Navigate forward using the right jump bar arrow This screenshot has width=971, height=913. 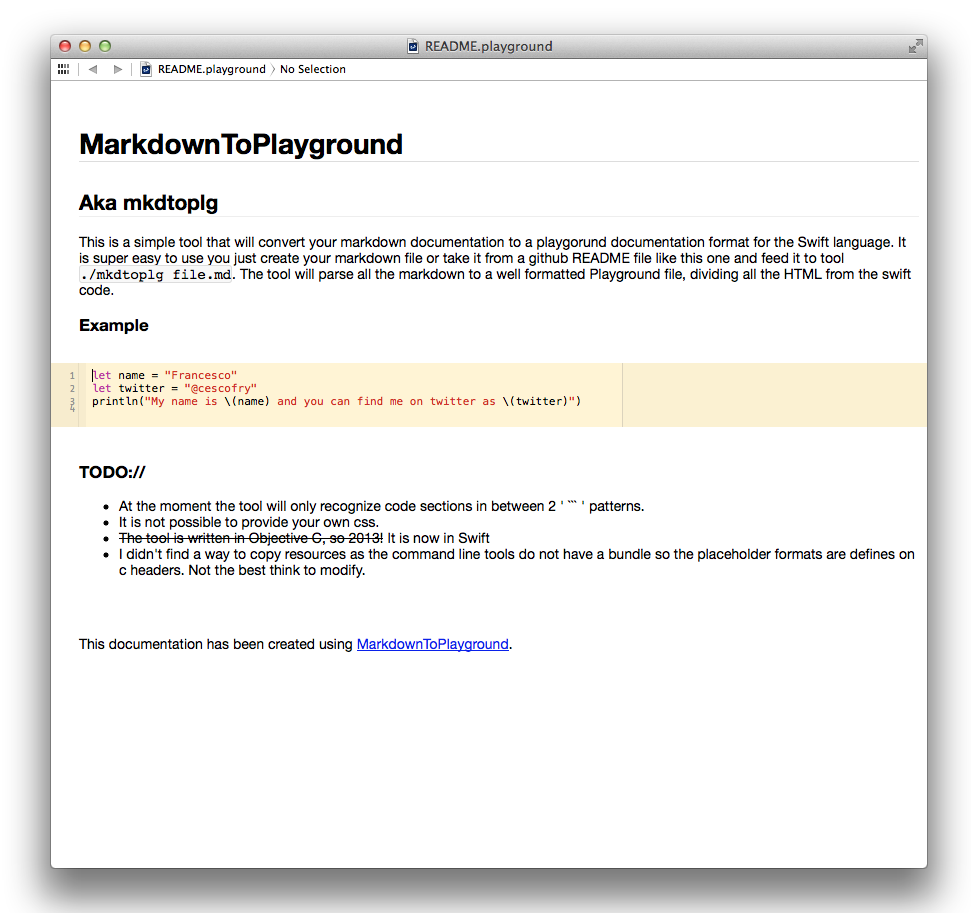pos(117,68)
